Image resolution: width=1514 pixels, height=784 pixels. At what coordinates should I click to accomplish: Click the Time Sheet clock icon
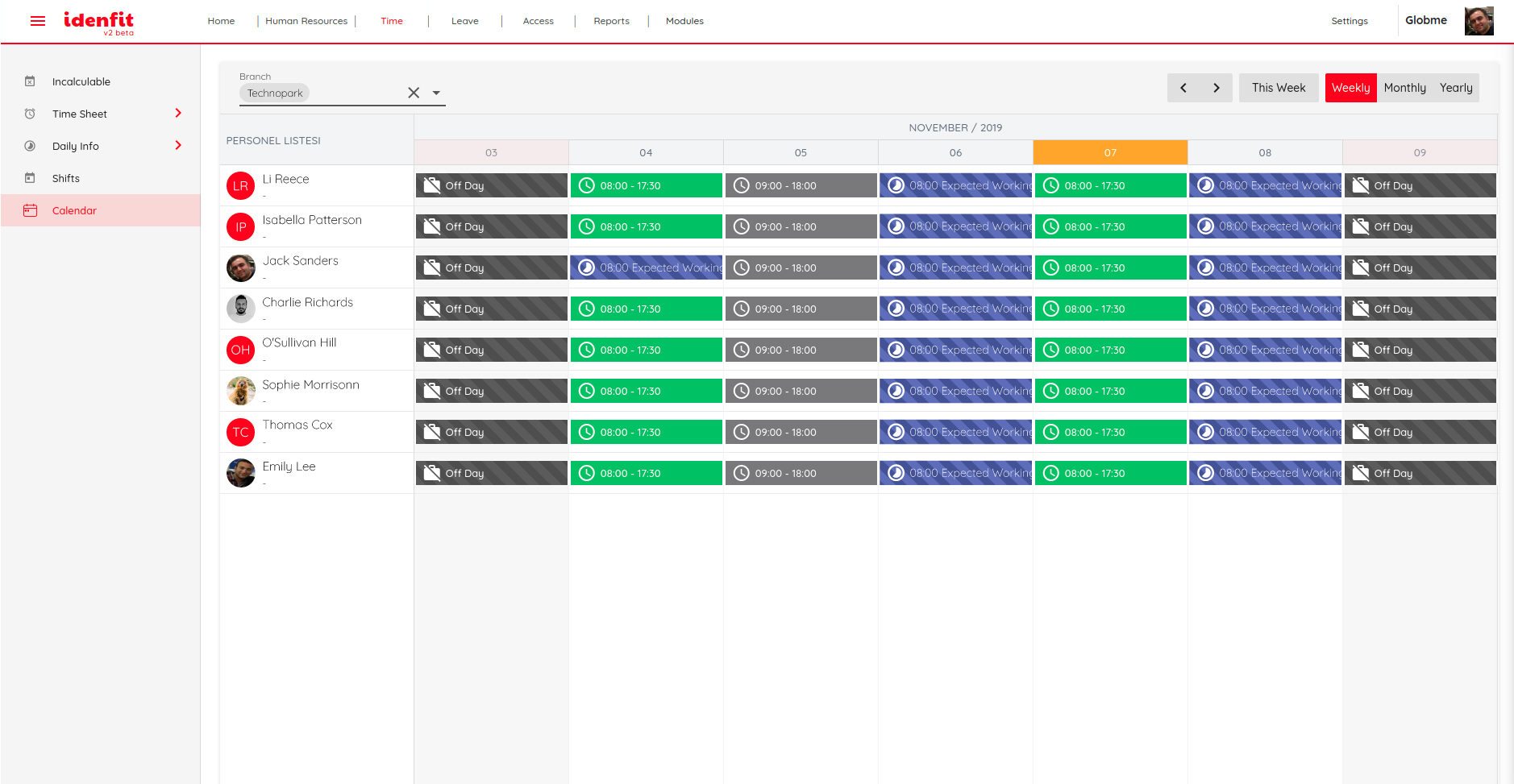click(x=30, y=114)
